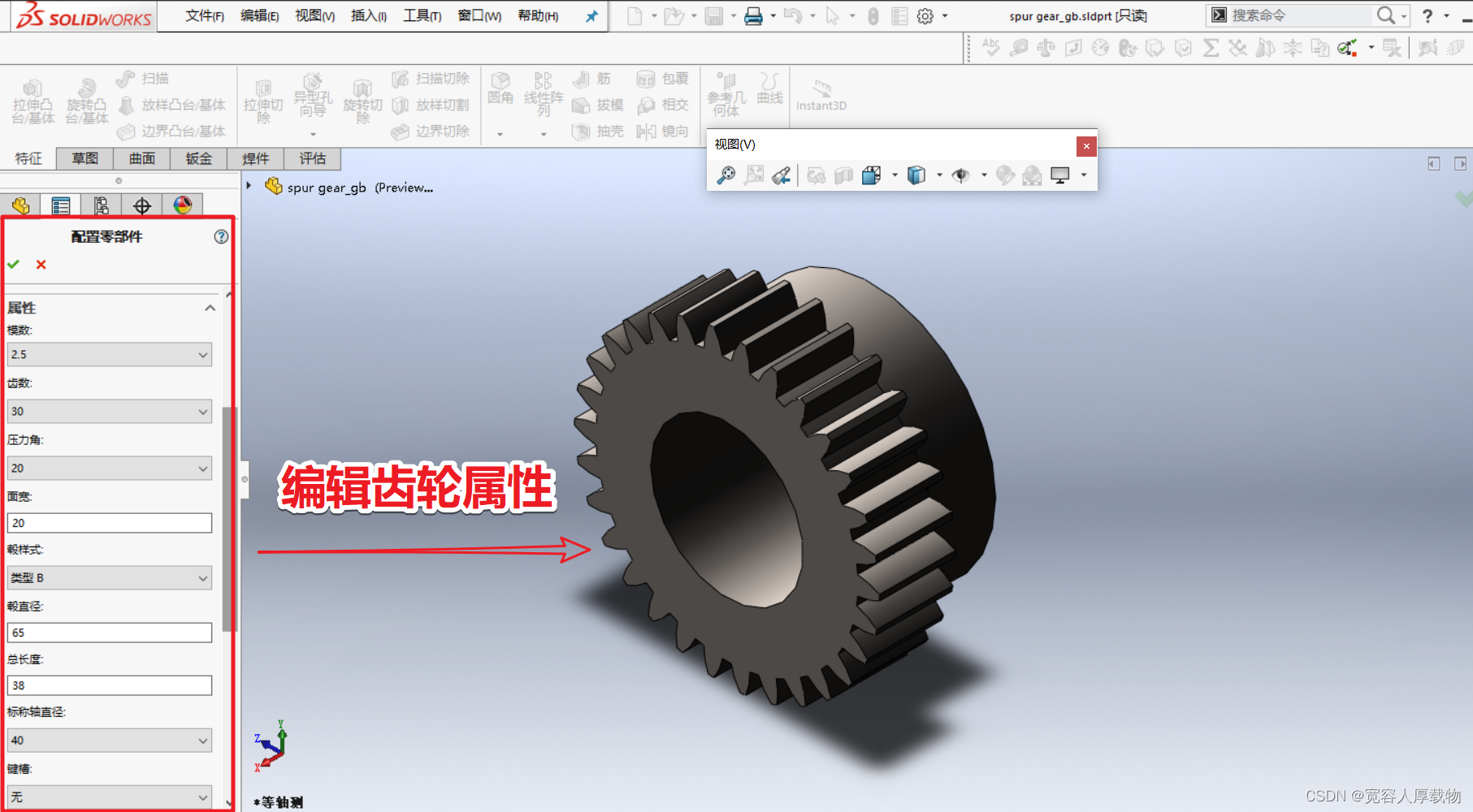
Task: Click the property panel vertical scrollbar
Action: (228, 520)
